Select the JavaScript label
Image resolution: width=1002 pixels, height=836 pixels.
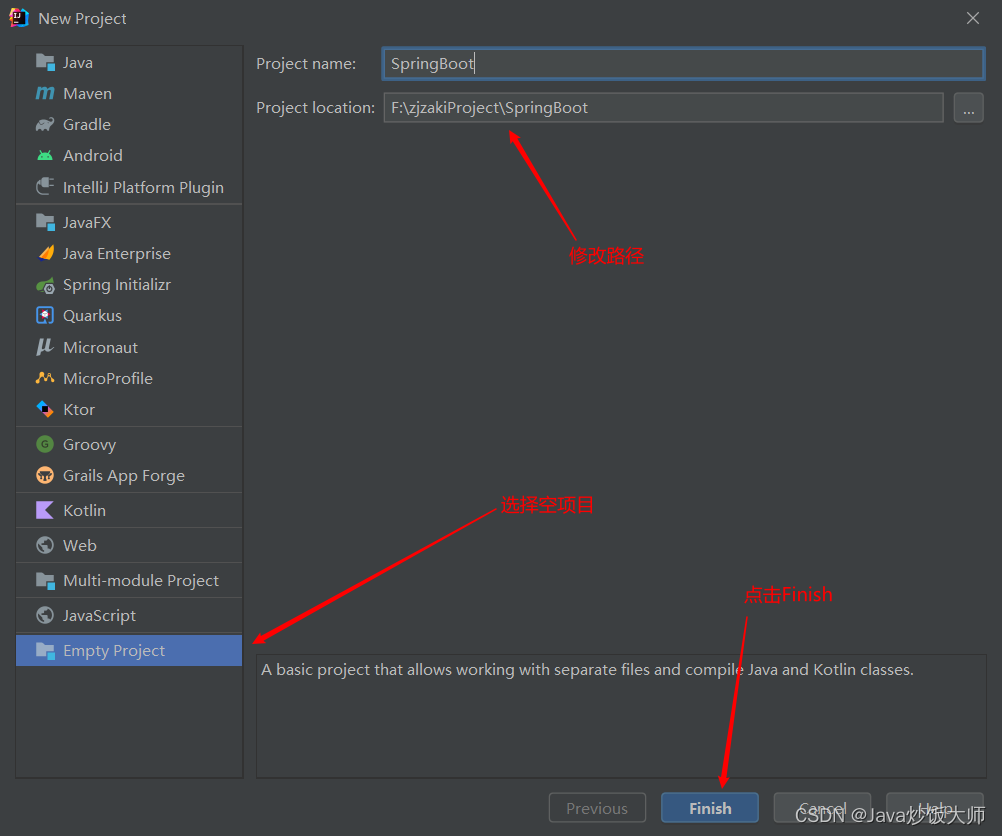(99, 615)
